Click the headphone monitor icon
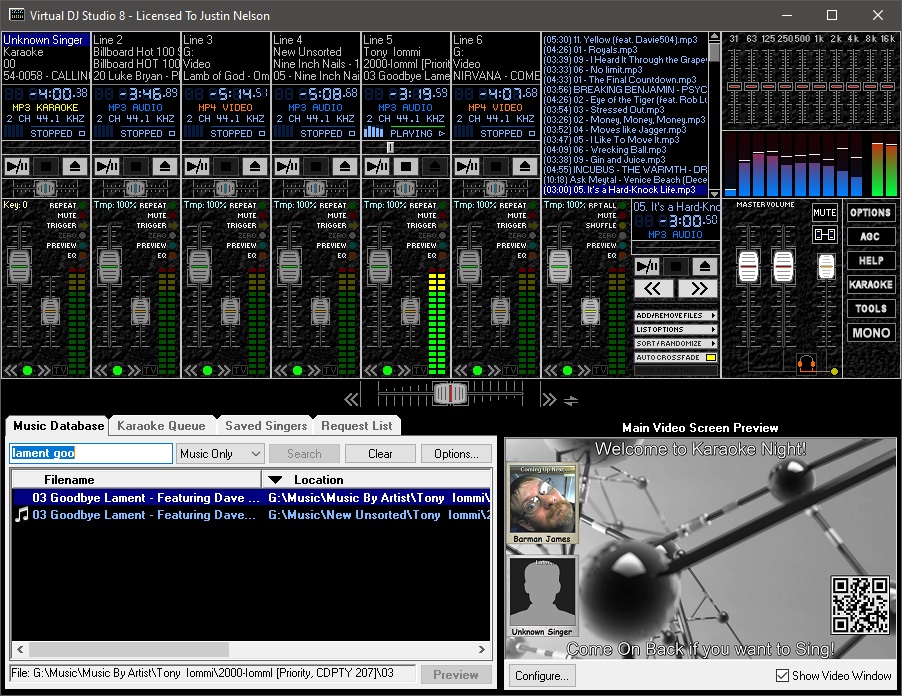This screenshot has width=902, height=696. tap(806, 363)
